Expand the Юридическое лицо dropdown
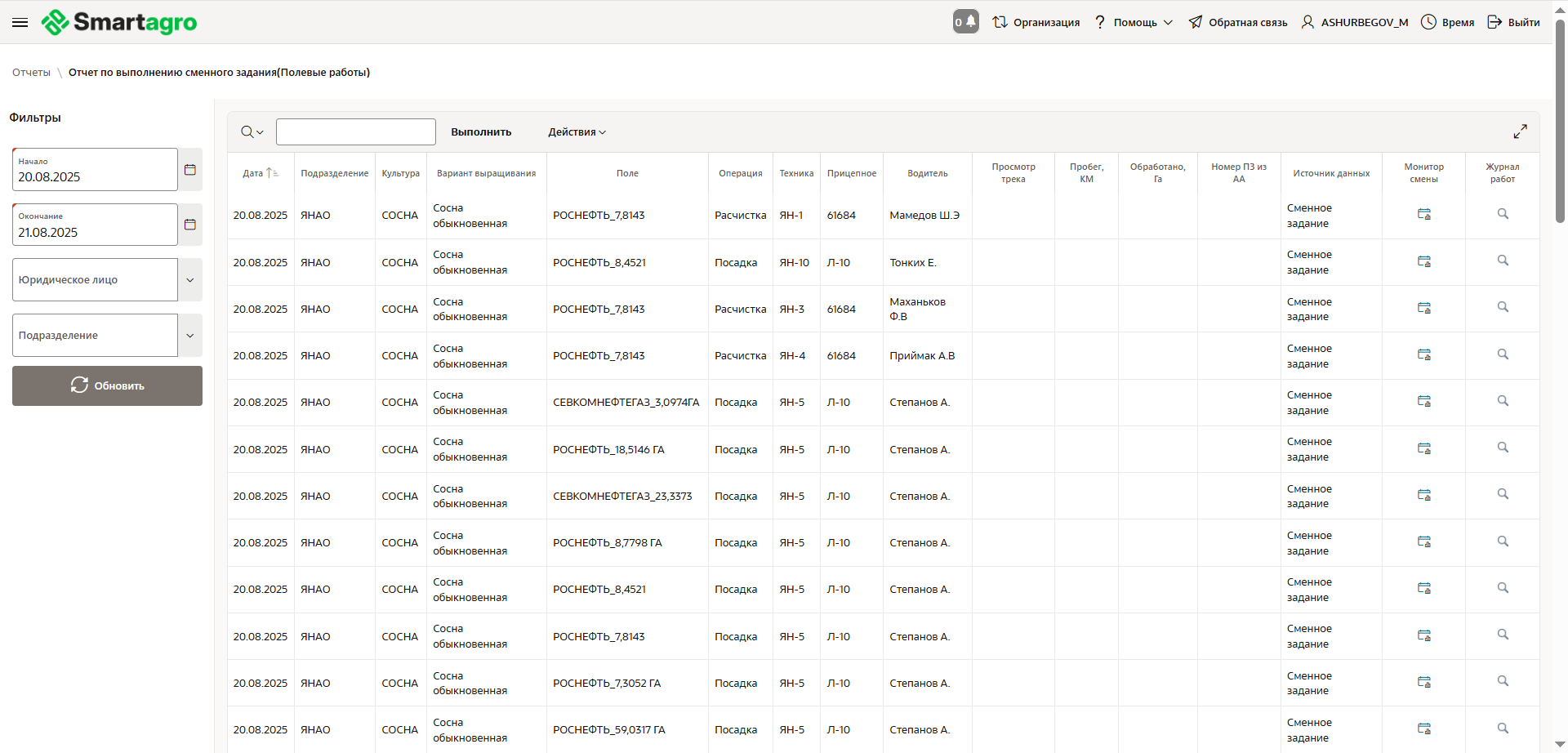The image size is (1568, 753). tap(190, 280)
